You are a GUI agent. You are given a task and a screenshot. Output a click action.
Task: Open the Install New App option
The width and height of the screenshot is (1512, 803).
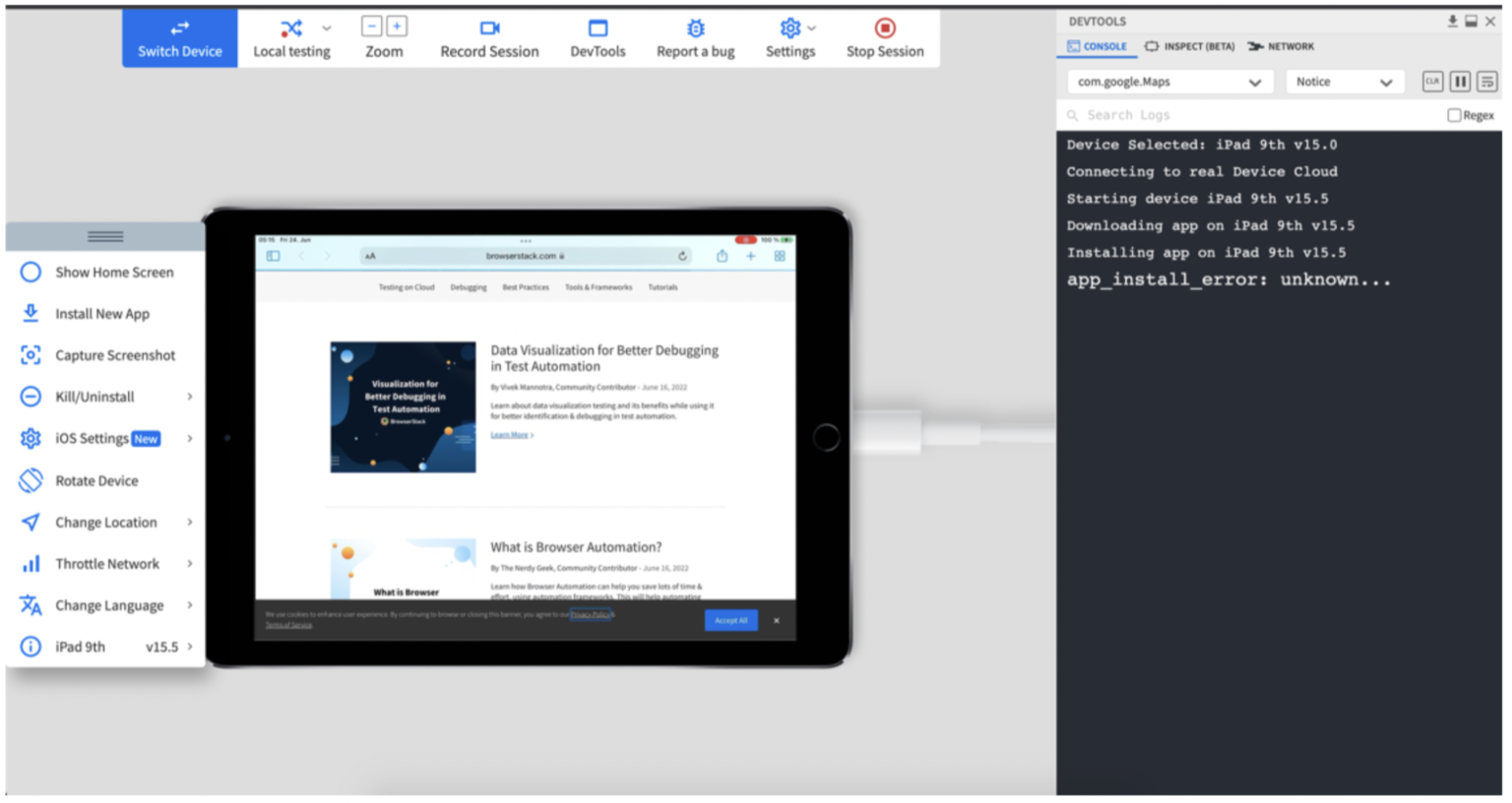102,313
